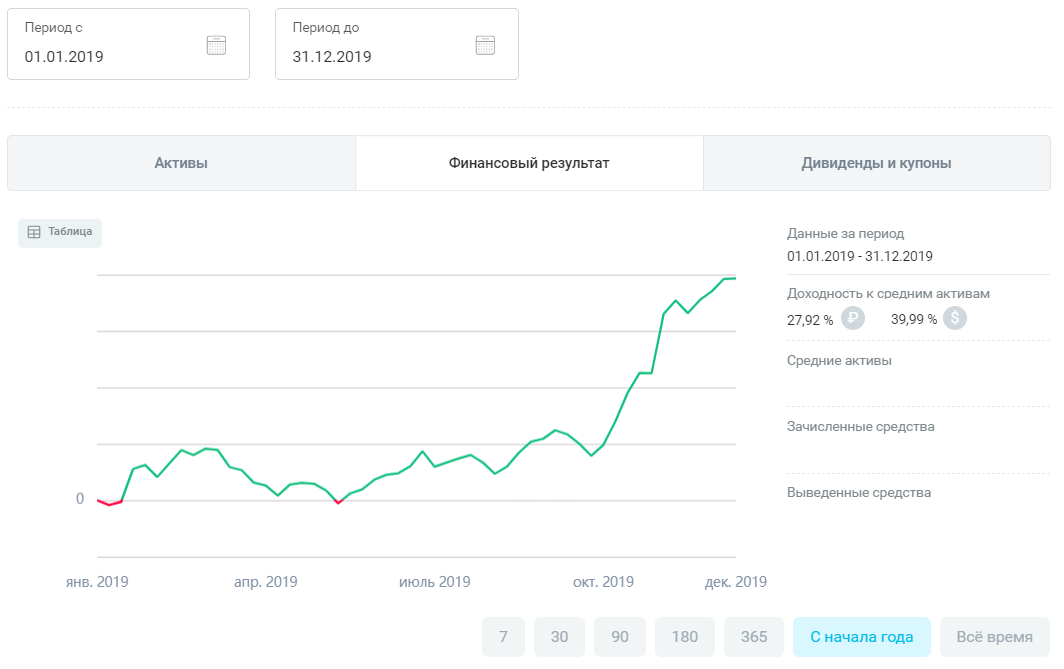Click the 'Период до' date field

coord(378,56)
